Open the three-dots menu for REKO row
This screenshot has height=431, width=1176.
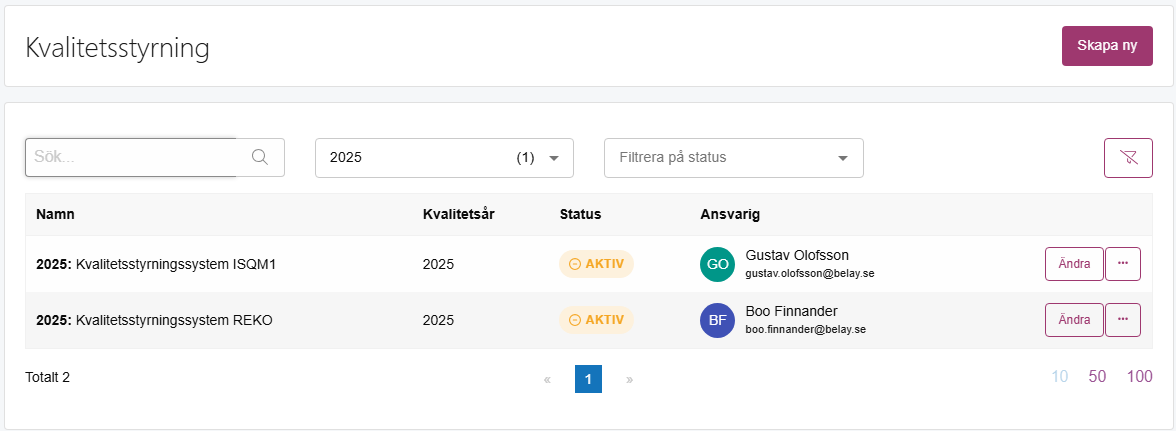pyautogui.click(x=1123, y=320)
